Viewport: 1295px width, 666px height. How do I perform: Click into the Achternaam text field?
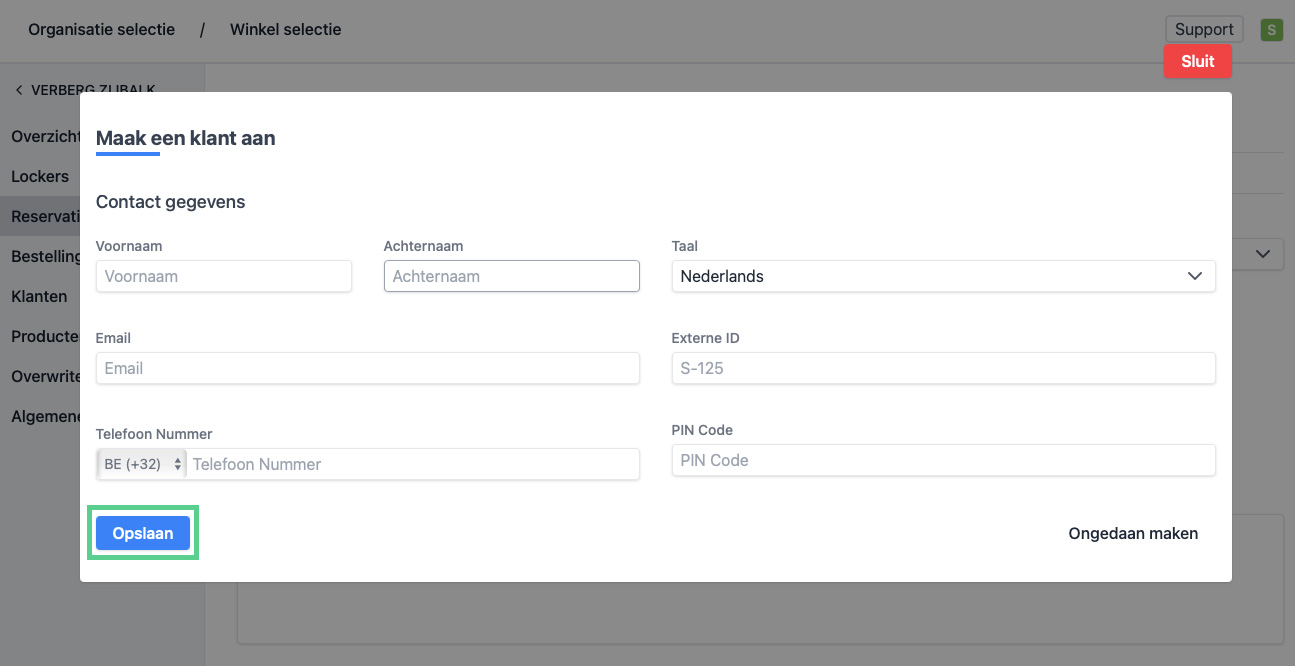click(511, 276)
